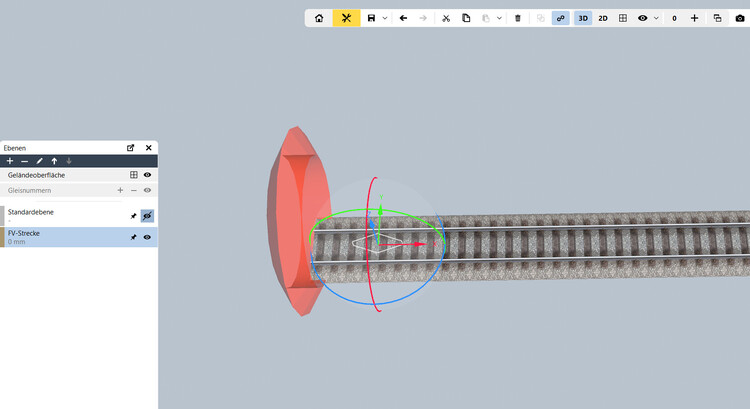Toggle the yellow tools mode button
The height and width of the screenshot is (409, 750).
346,18
